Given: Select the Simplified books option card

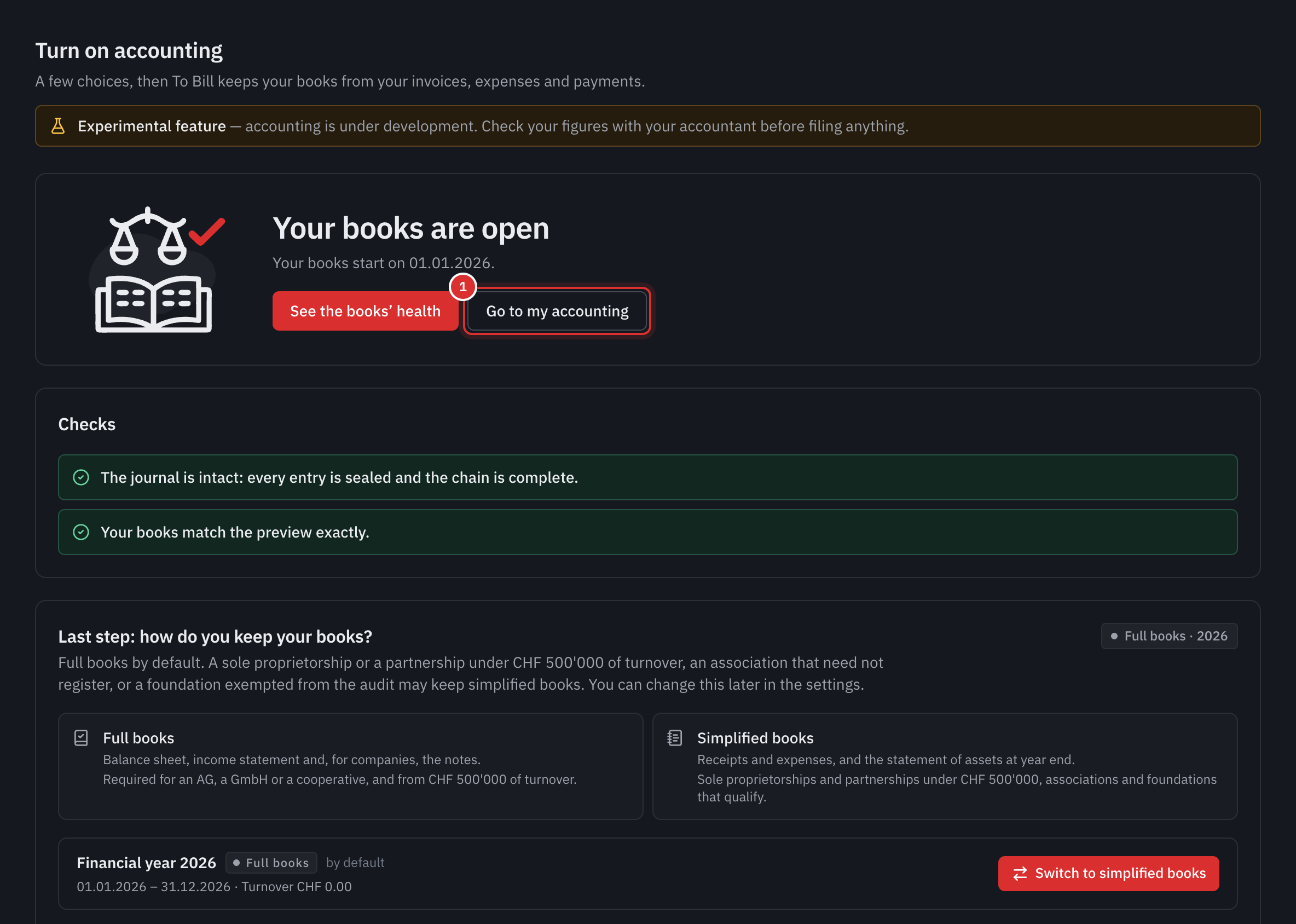Looking at the screenshot, I should (945, 766).
